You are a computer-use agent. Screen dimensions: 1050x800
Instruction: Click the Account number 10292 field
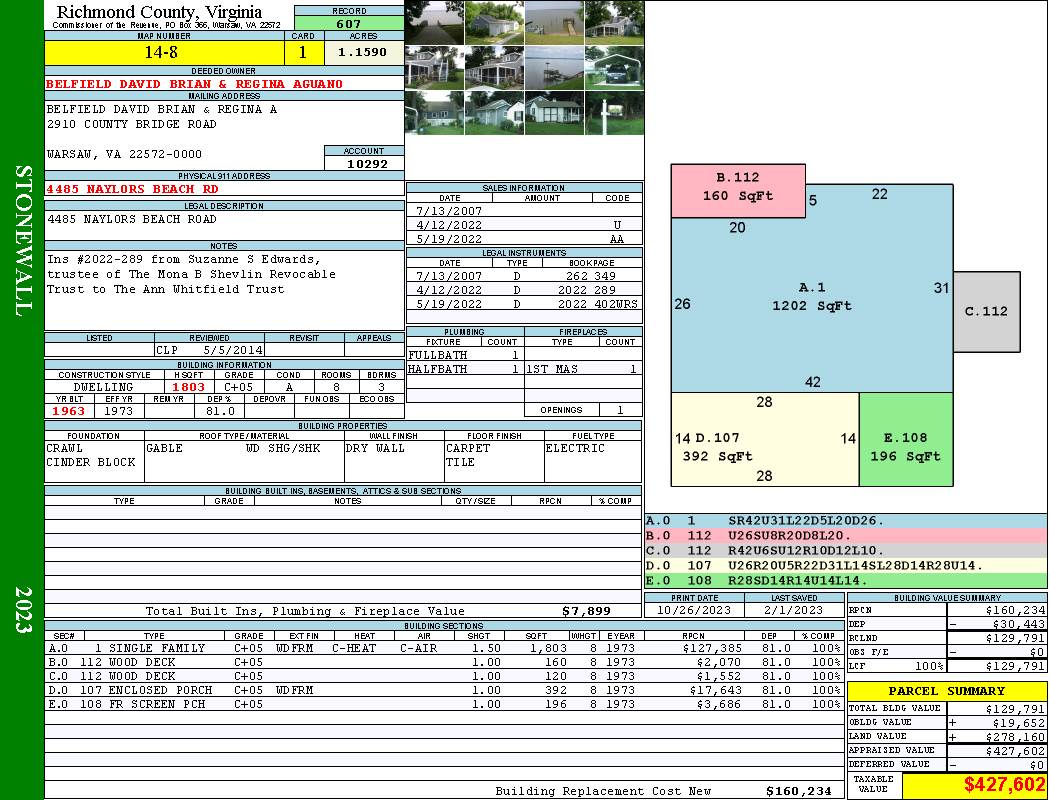[x=364, y=163]
